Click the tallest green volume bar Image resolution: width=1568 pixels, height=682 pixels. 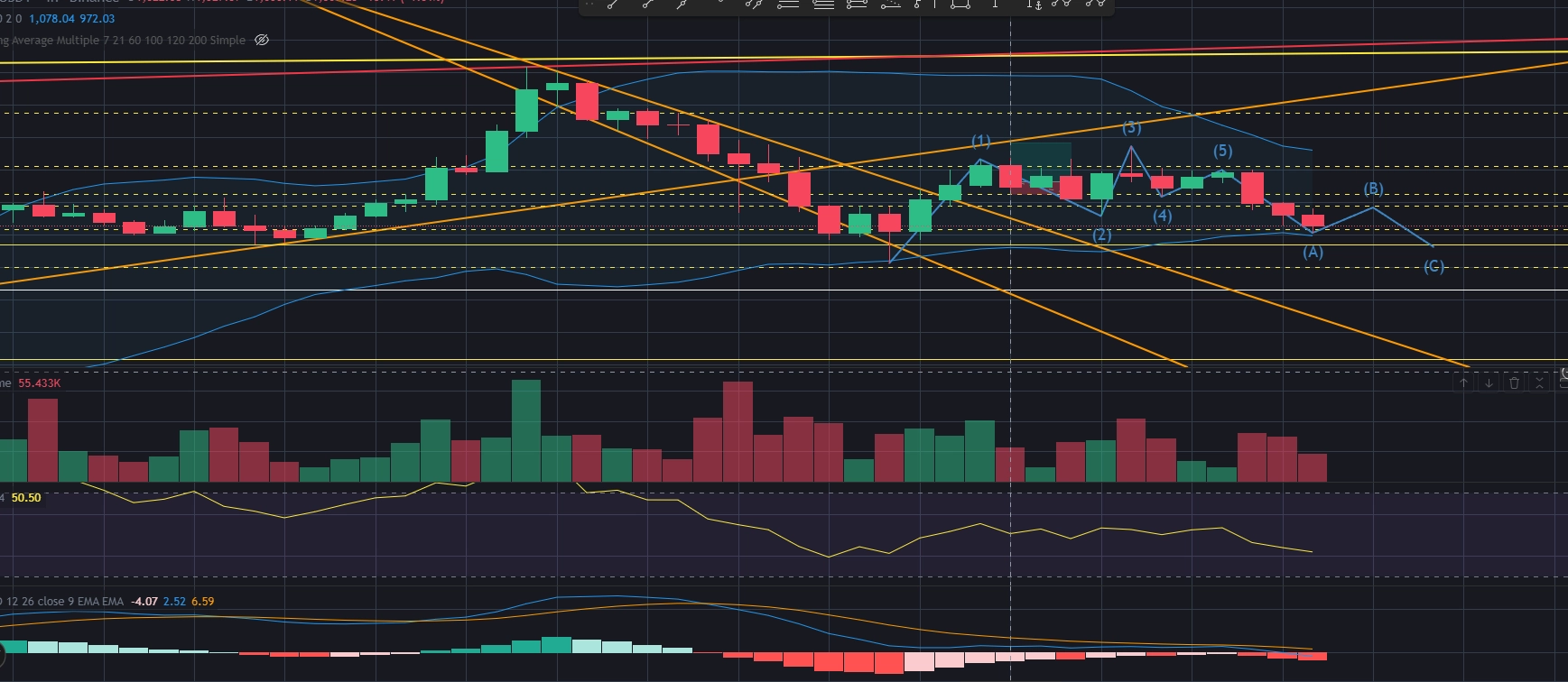coord(526,430)
